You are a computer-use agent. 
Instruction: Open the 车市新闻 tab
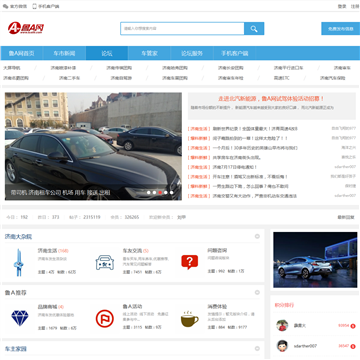[x=64, y=53]
